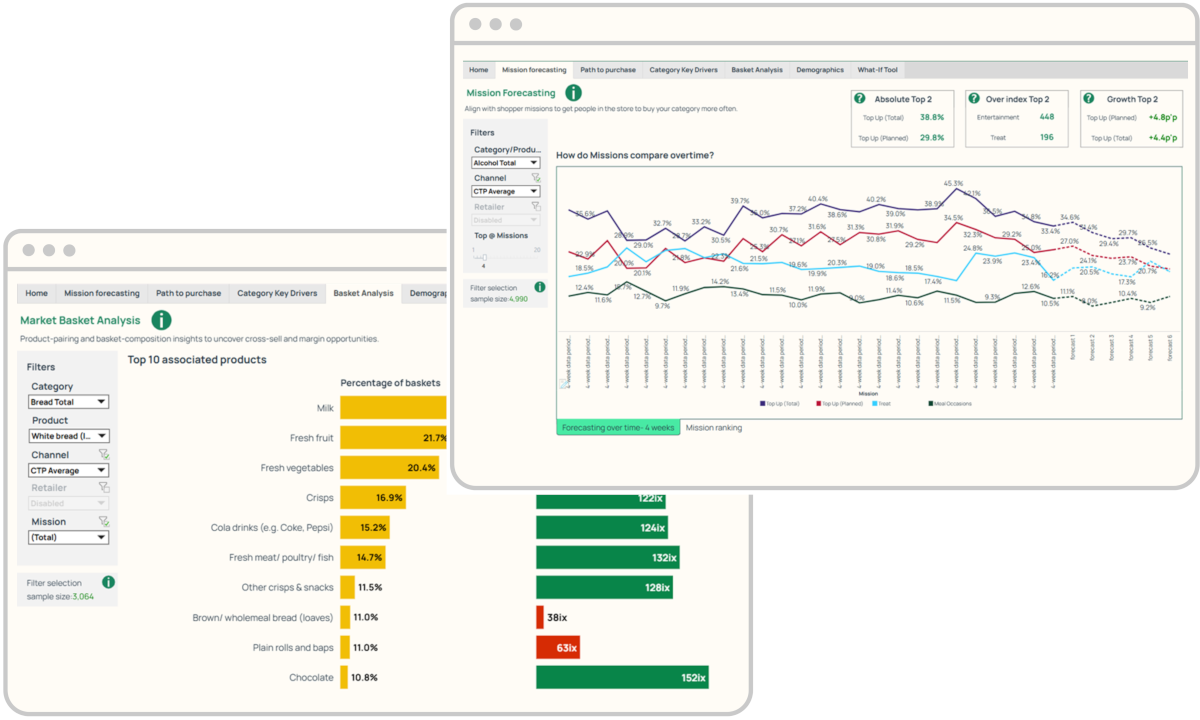Open the Category dropdown showing Bread Total
This screenshot has height=720, width=1200.
click(67, 401)
